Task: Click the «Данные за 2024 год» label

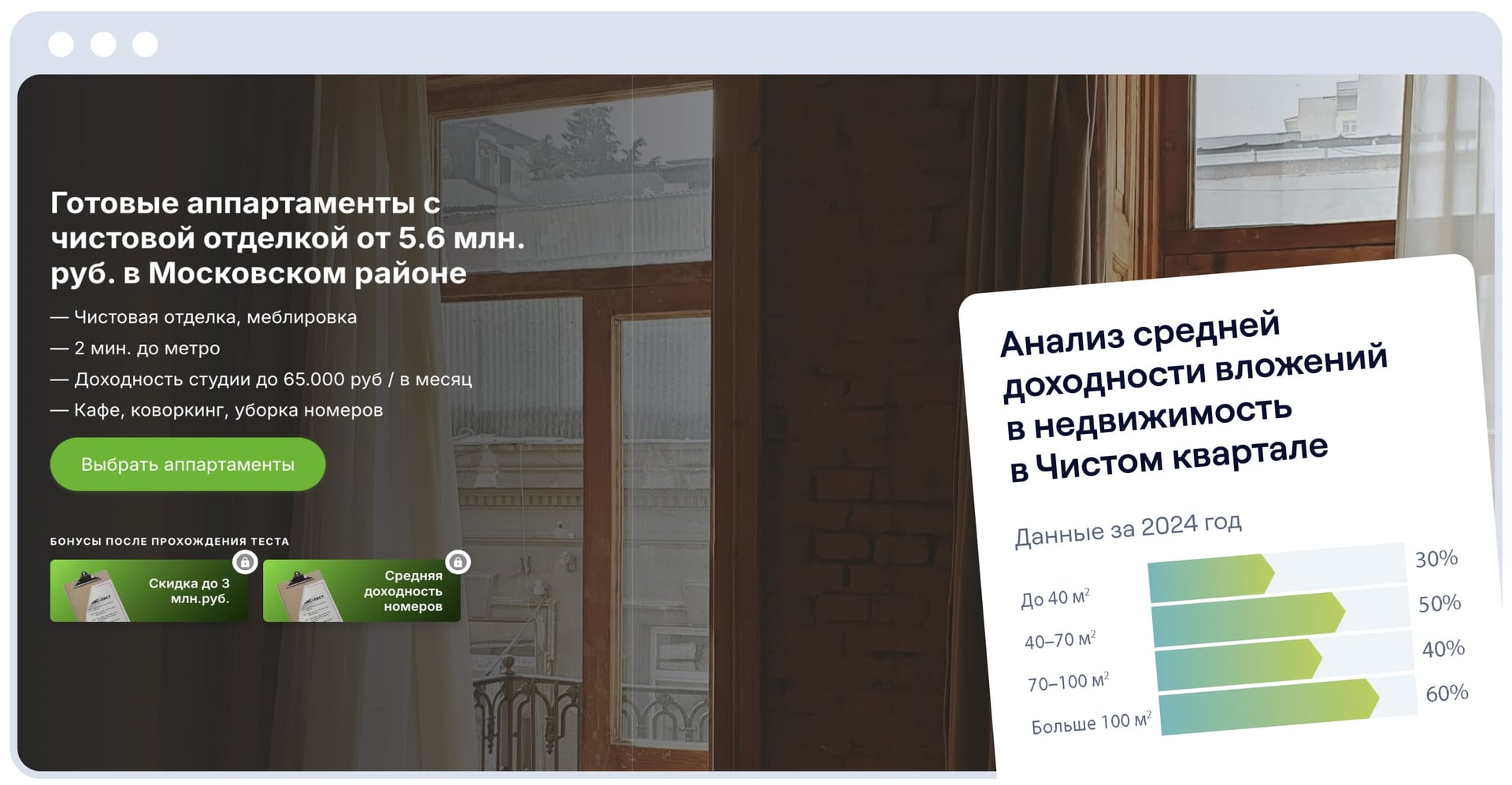Action: (1129, 526)
